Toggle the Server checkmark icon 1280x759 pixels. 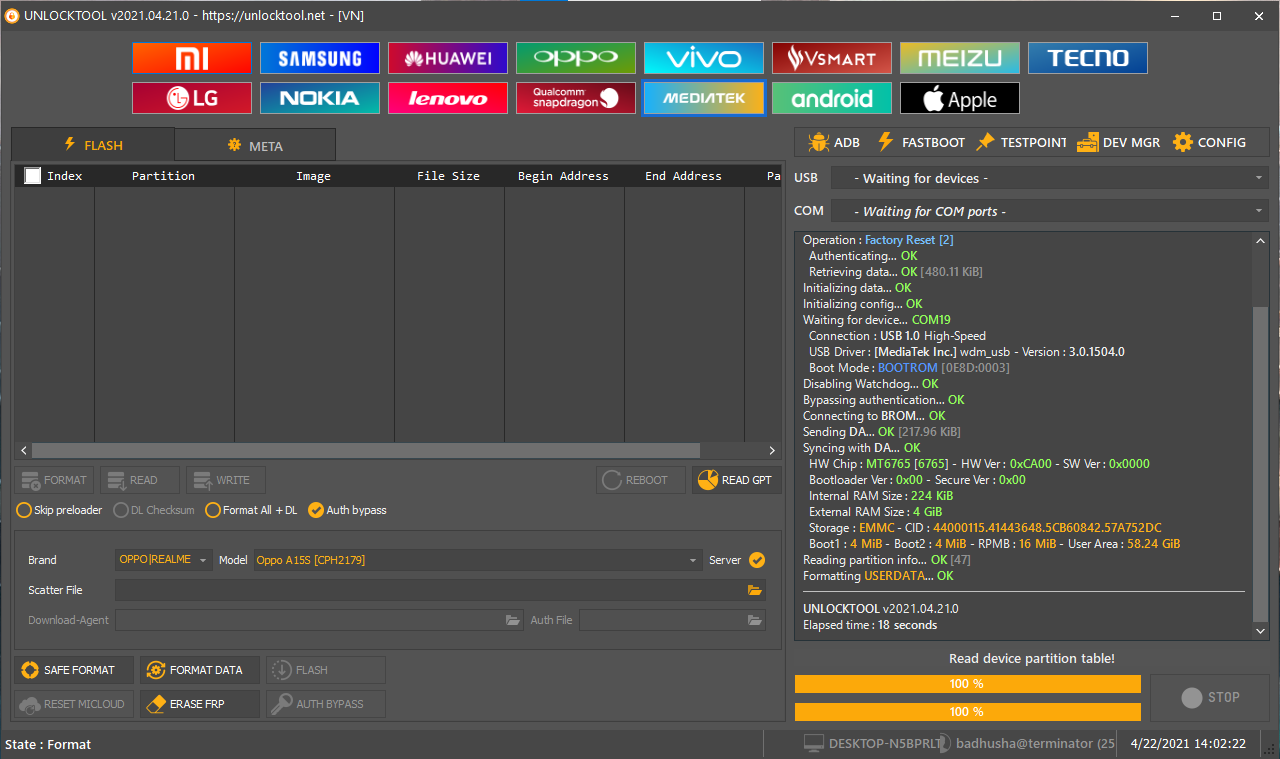pyautogui.click(x=757, y=560)
